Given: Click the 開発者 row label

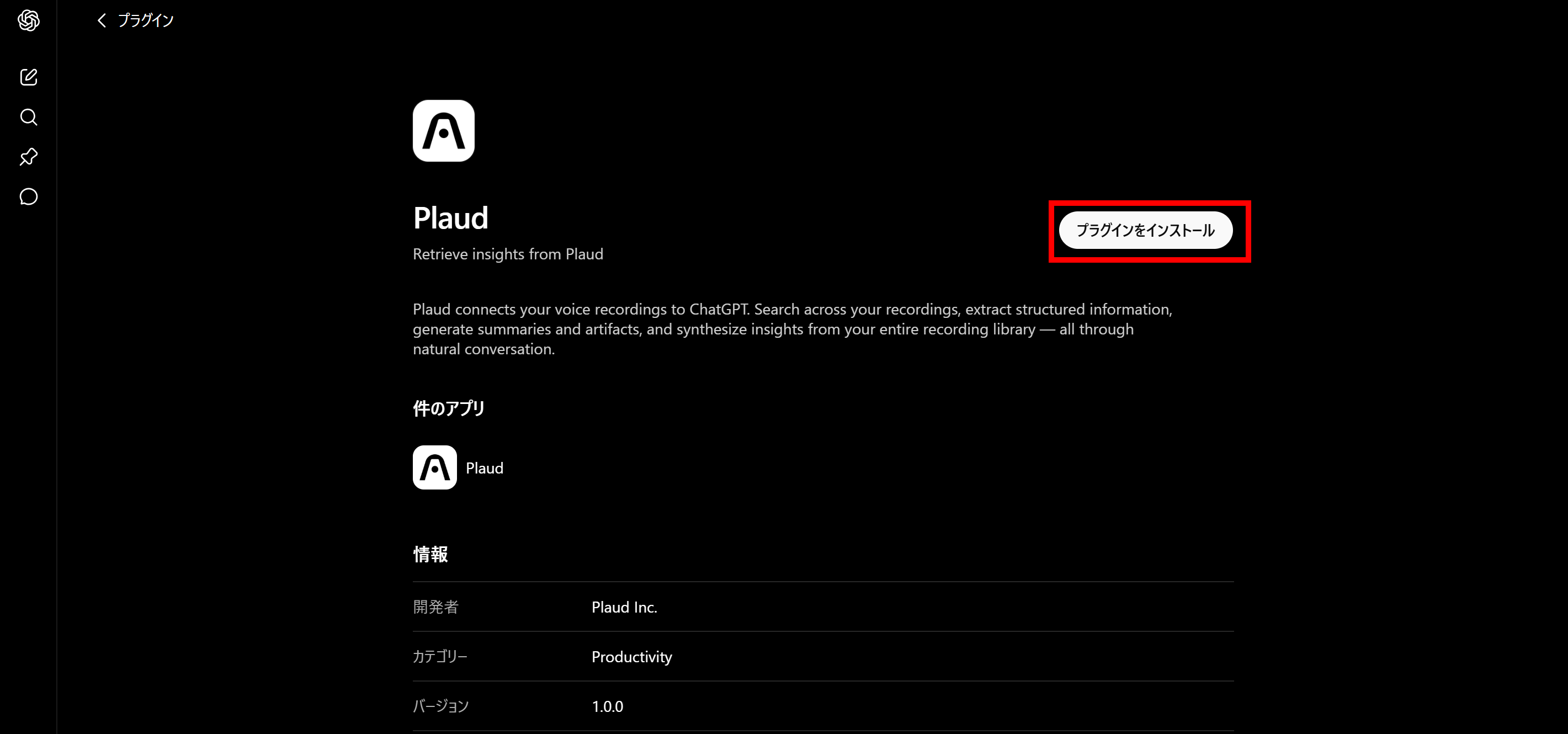Looking at the screenshot, I should (x=436, y=607).
